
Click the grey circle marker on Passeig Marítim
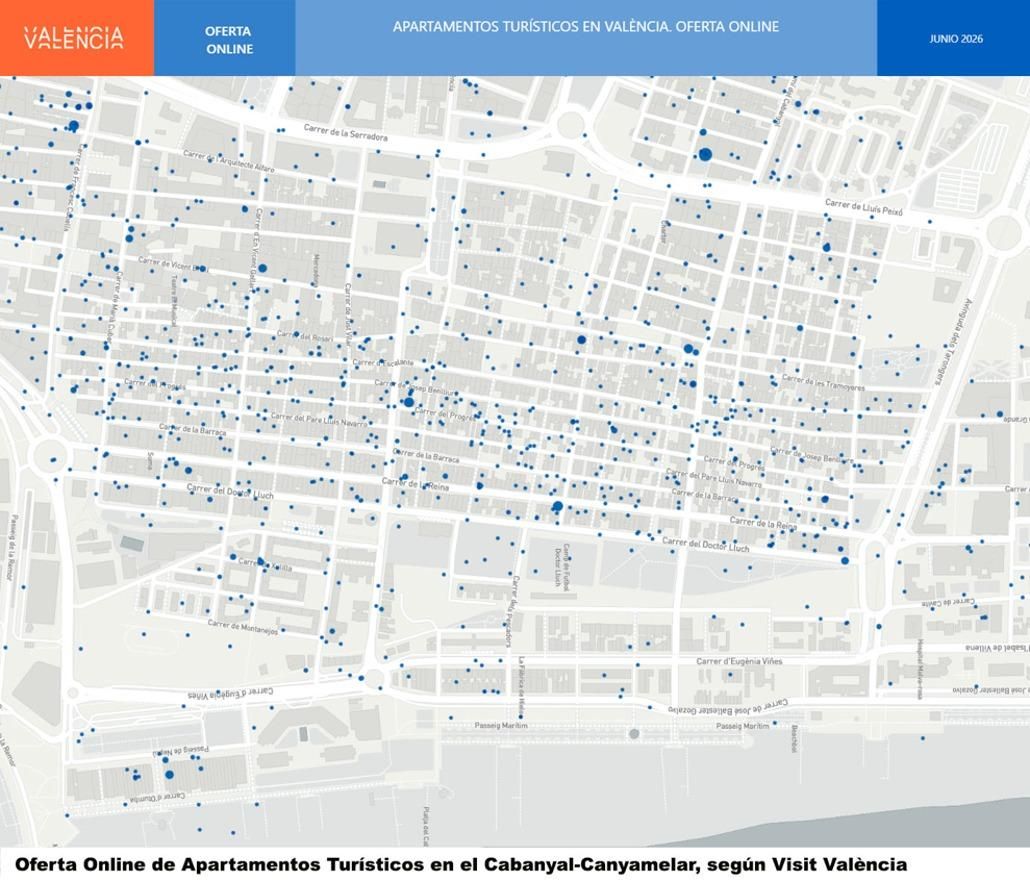tap(634, 733)
